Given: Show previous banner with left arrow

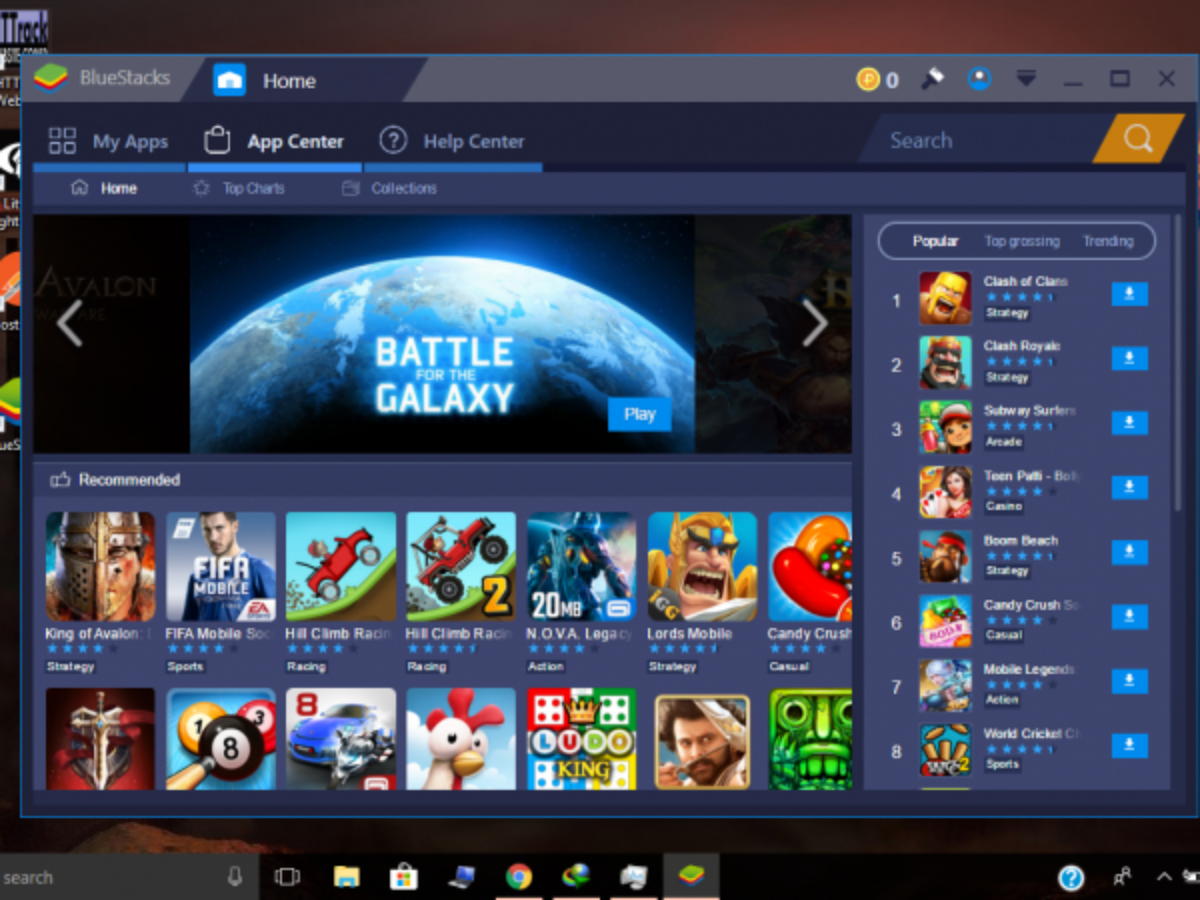Looking at the screenshot, I should [x=69, y=323].
